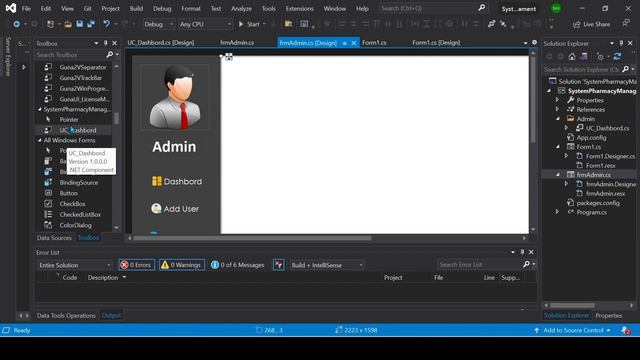Pin the Toolbox panel with the pushpin icon
This screenshot has width=640, height=360.
pos(106,43)
